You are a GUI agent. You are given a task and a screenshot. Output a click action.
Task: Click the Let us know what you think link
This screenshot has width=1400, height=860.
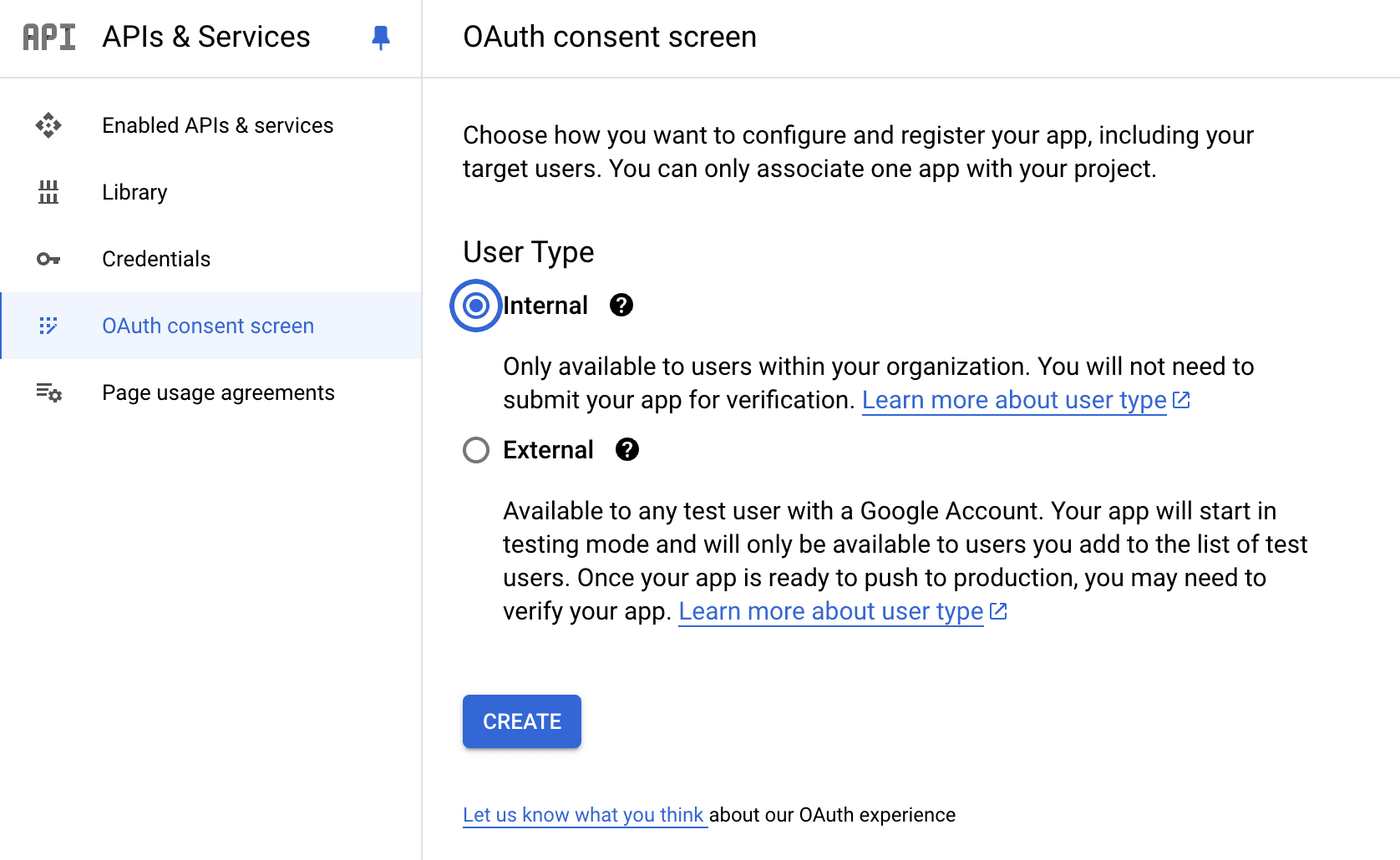(584, 815)
